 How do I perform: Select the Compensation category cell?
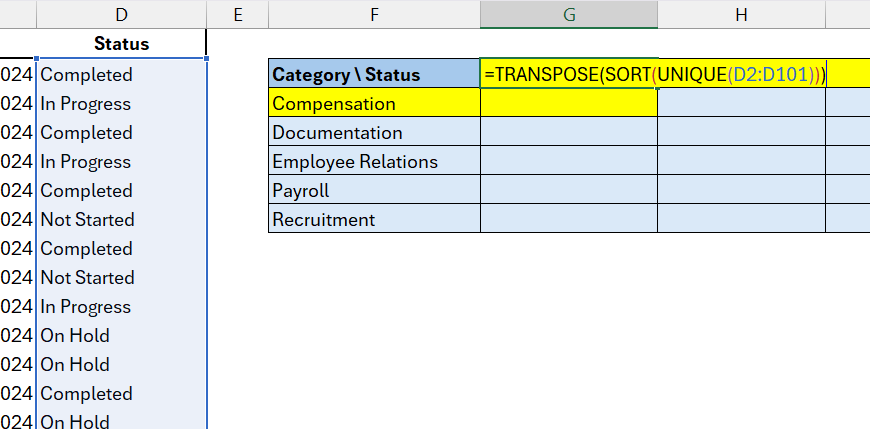(x=375, y=103)
